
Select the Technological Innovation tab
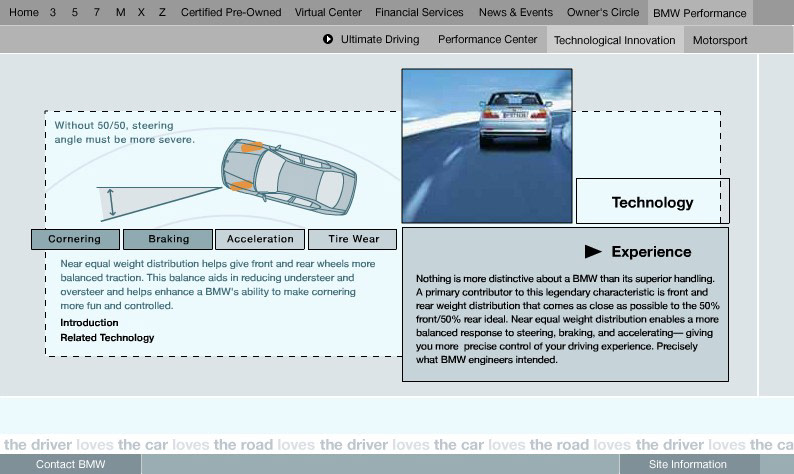pyautogui.click(x=615, y=40)
